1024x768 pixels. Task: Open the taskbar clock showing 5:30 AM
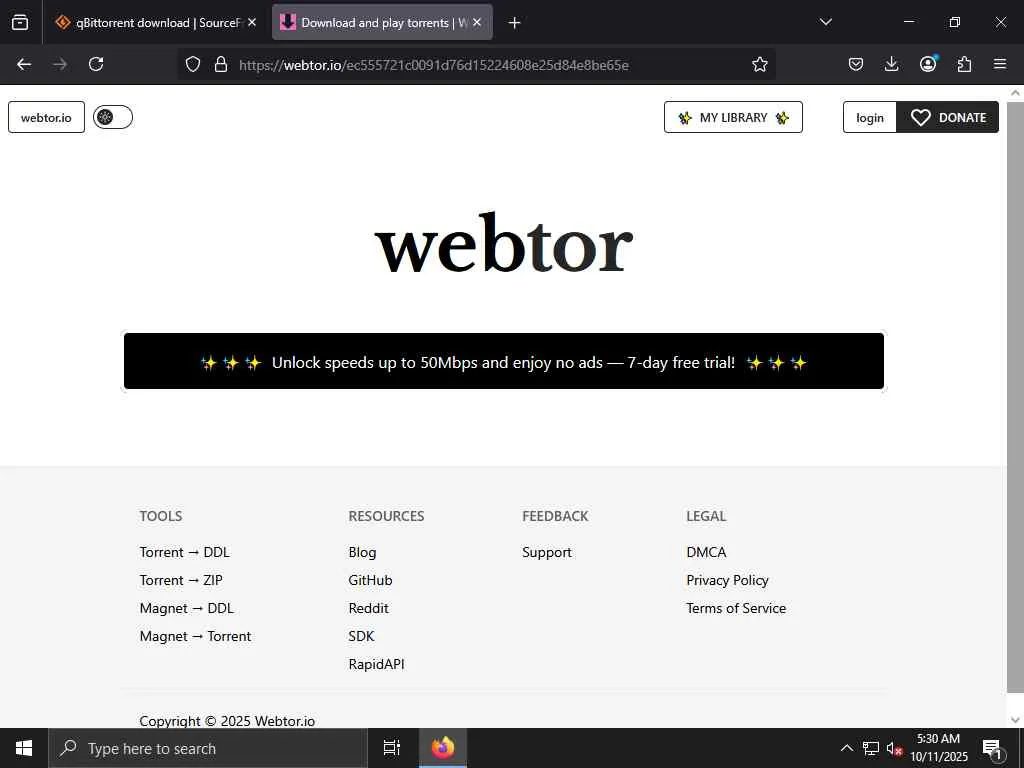click(x=938, y=748)
